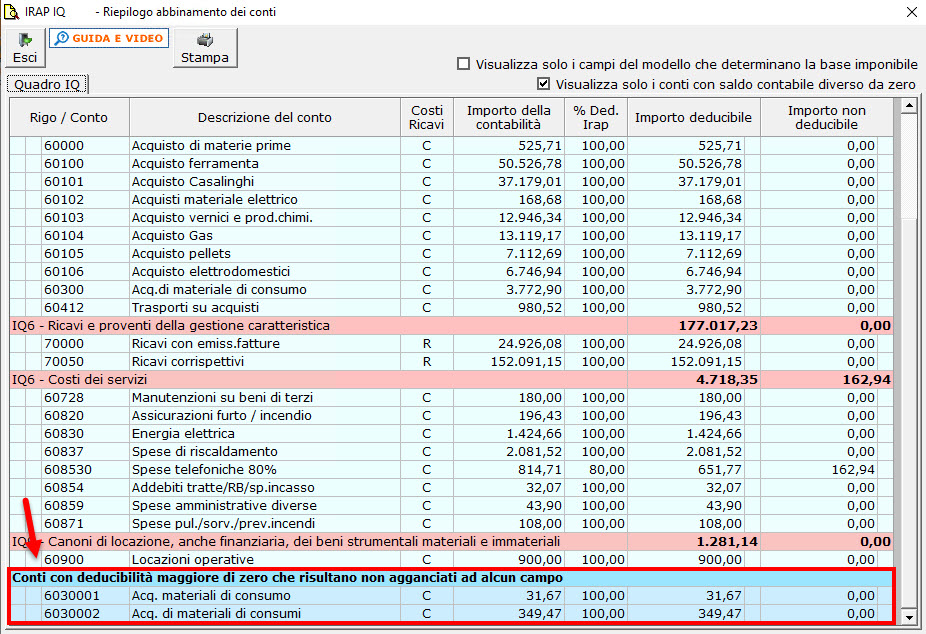
Task: Select Manutenzioni su beni di terzi row
Action: 451,397
